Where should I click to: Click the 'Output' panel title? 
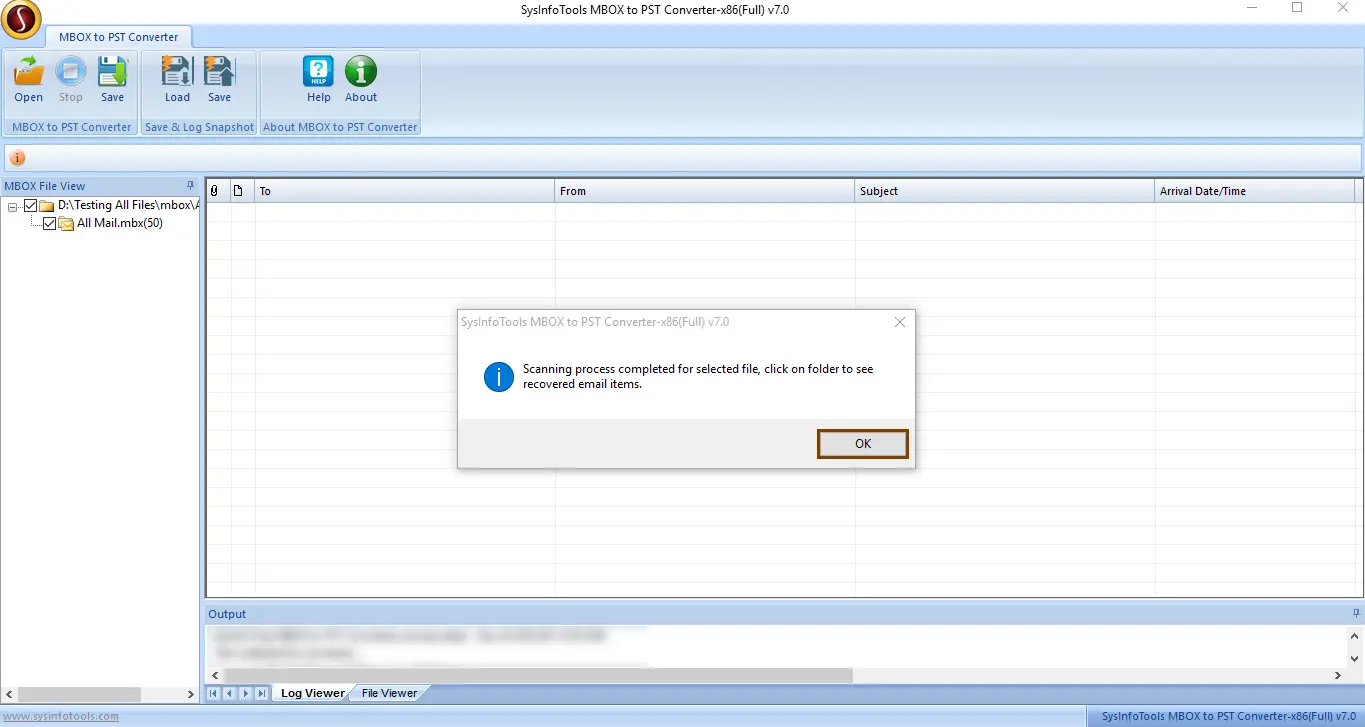(227, 614)
